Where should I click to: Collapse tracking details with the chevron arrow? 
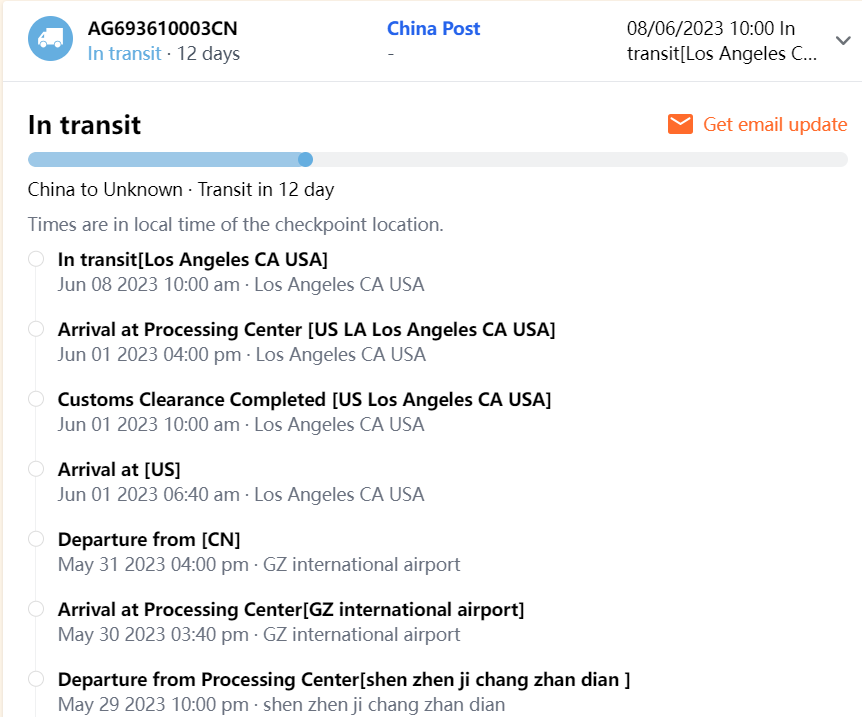(x=843, y=40)
